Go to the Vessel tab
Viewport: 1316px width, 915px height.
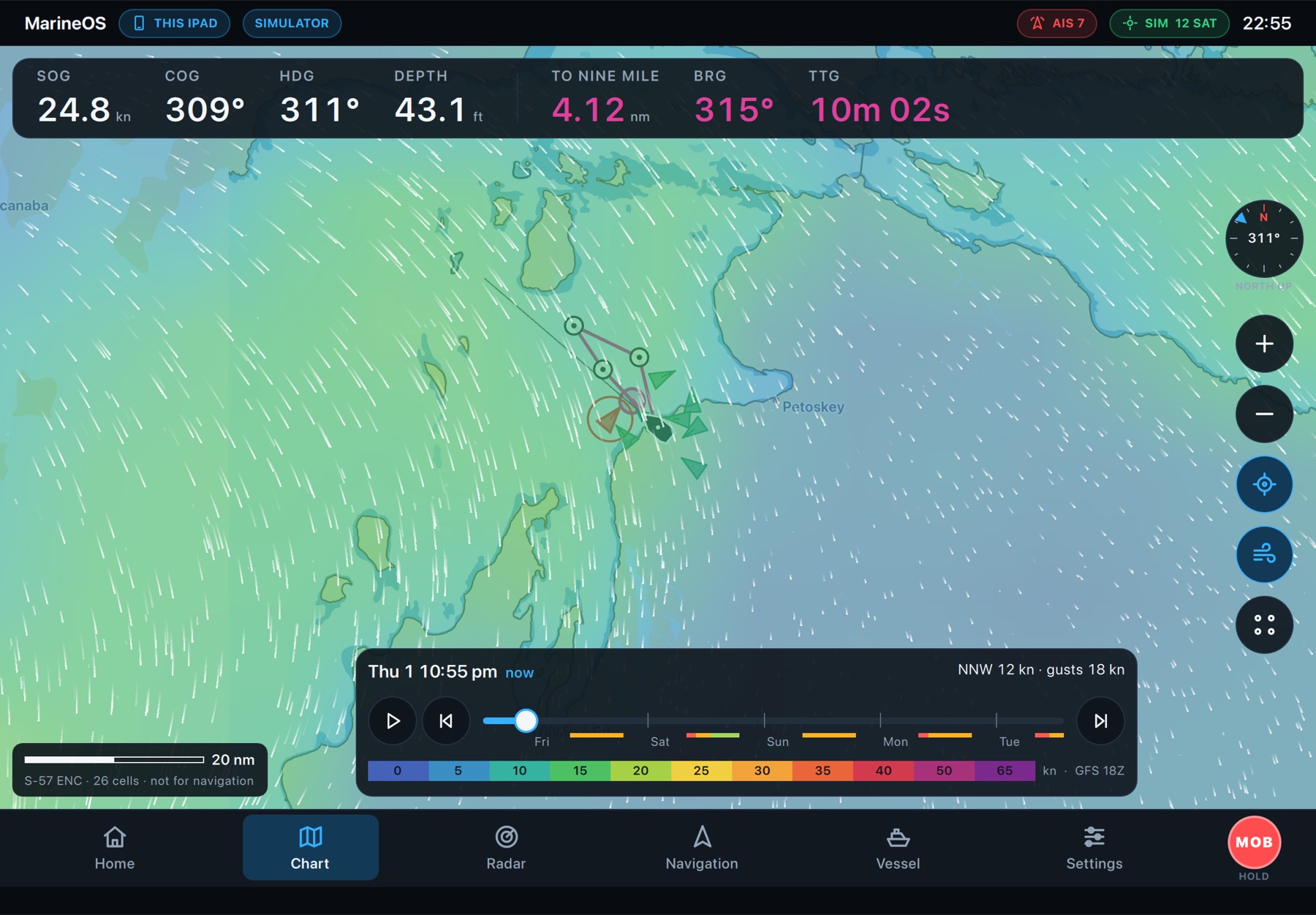coord(898,848)
